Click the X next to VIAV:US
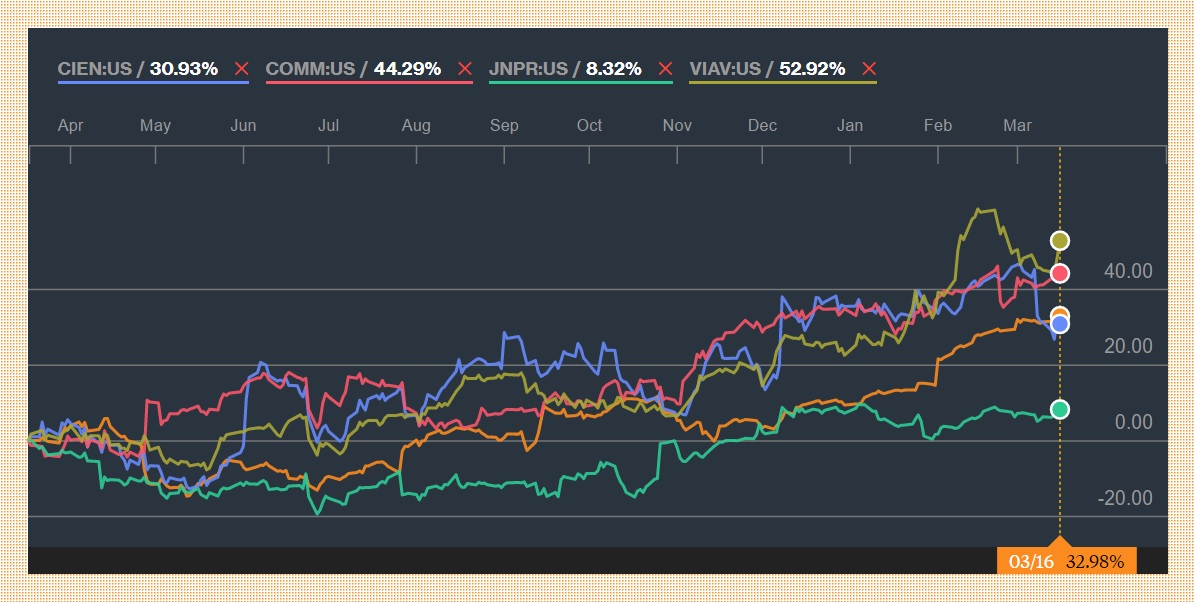1194x602 pixels. [x=868, y=69]
